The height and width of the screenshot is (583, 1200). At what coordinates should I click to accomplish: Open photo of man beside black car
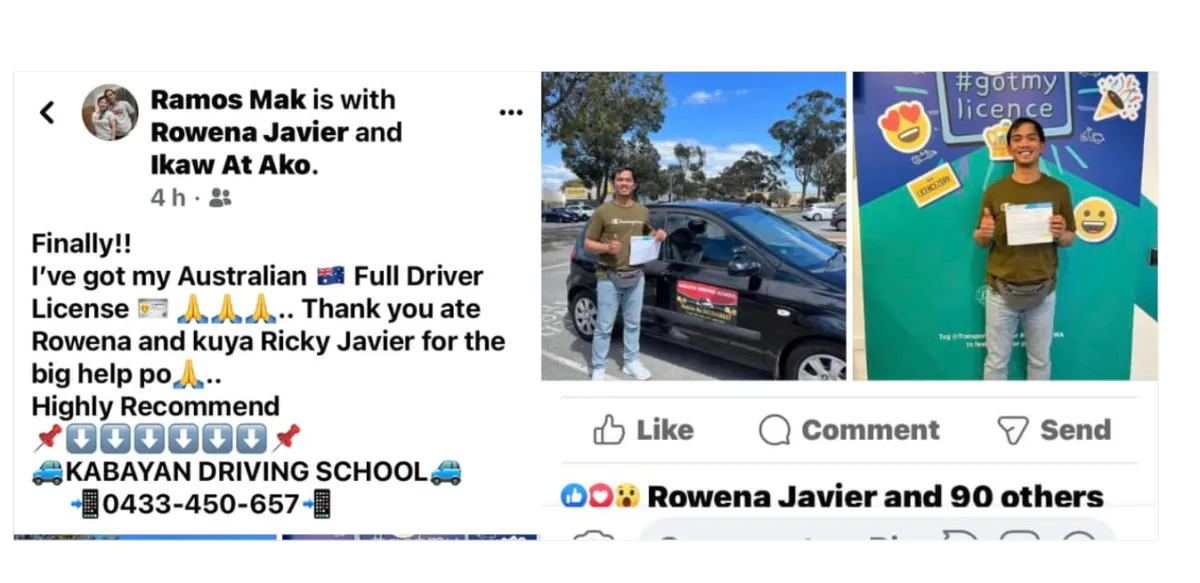point(694,226)
